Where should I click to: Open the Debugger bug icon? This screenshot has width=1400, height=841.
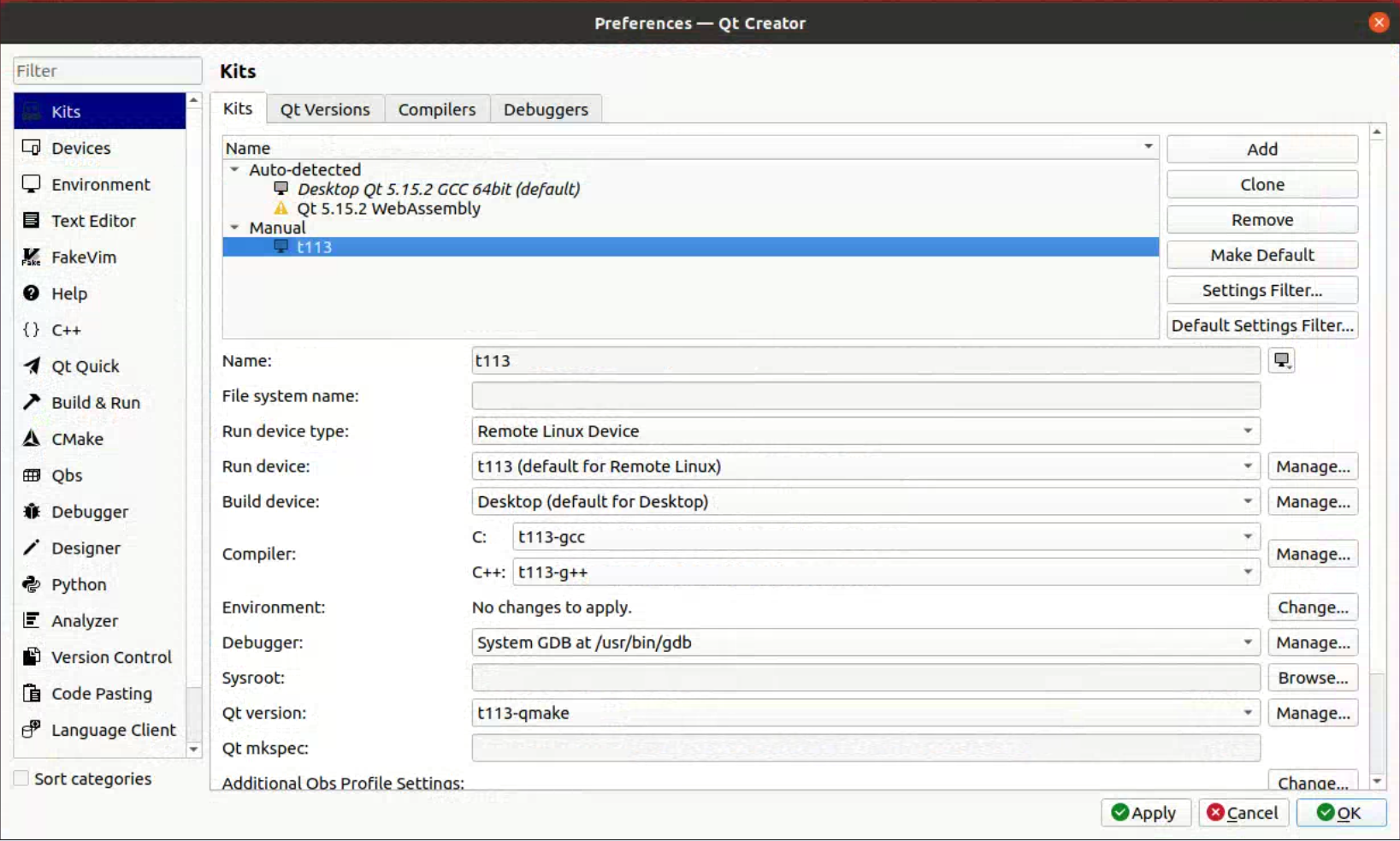32,511
